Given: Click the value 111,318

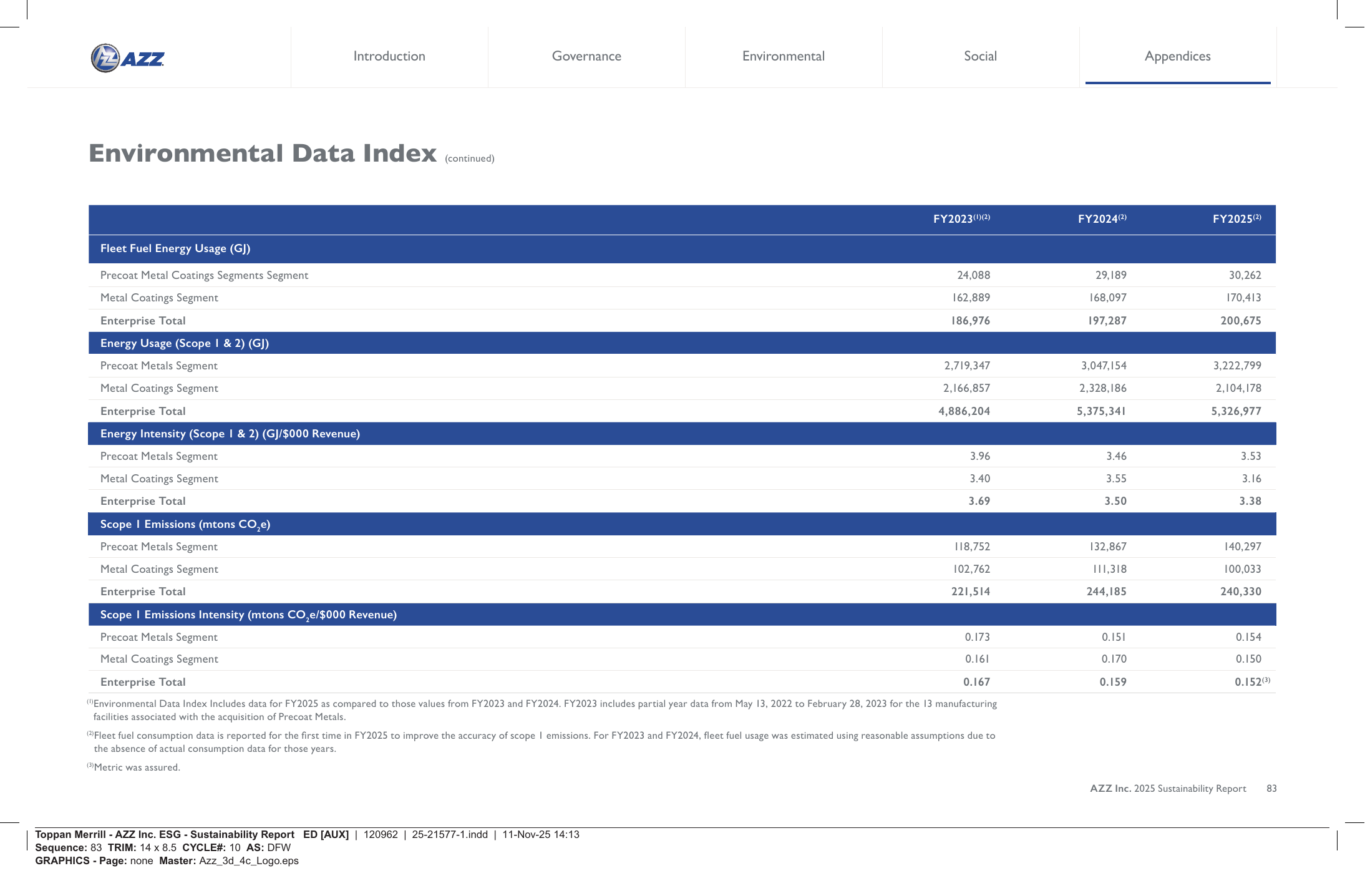Looking at the screenshot, I should tap(1109, 569).
